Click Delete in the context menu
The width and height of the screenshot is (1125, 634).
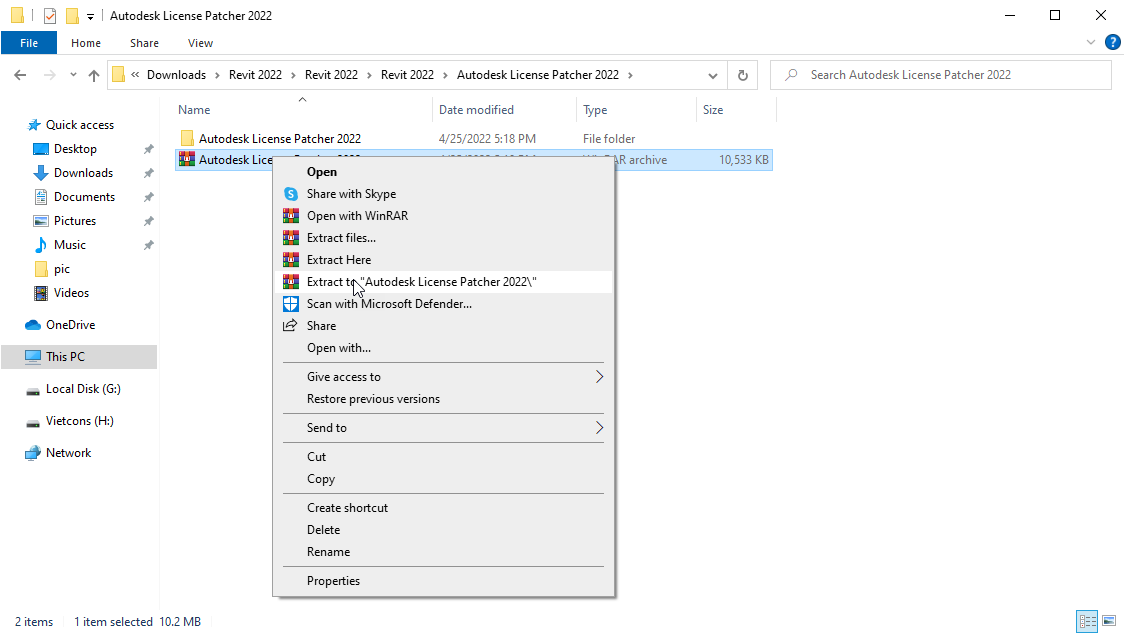(x=324, y=530)
